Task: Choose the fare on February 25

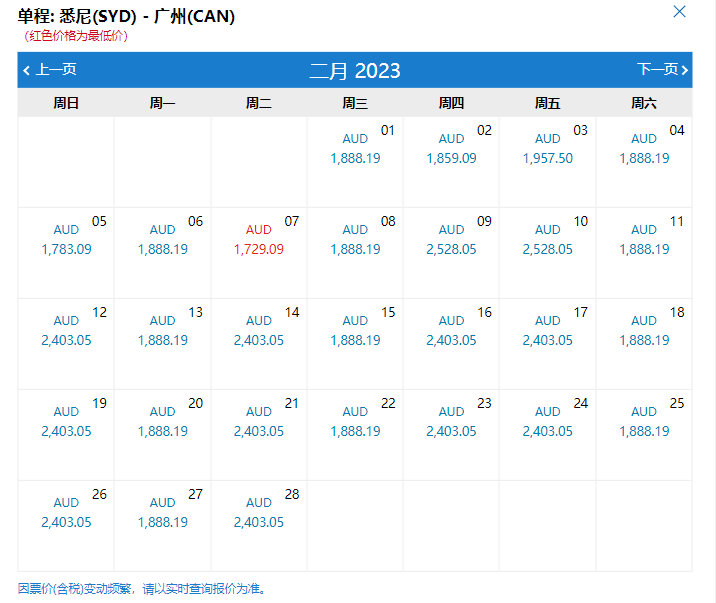Action: [644, 434]
